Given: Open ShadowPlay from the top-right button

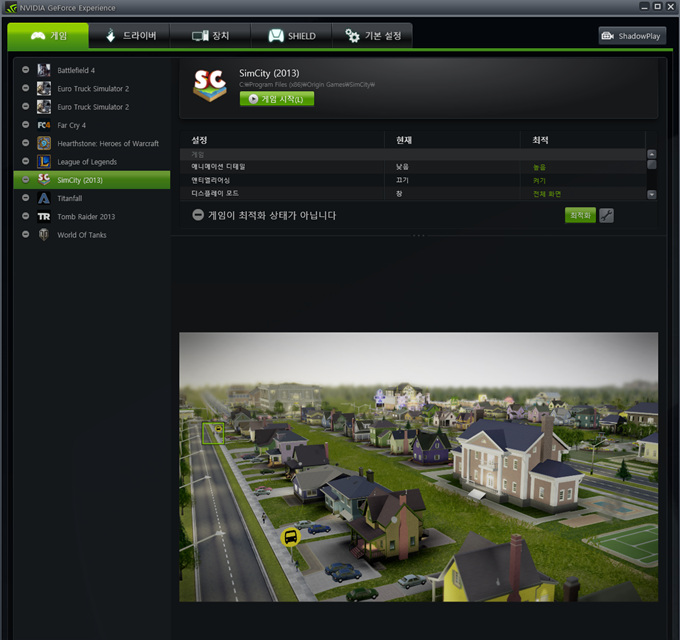Looking at the screenshot, I should [x=632, y=36].
